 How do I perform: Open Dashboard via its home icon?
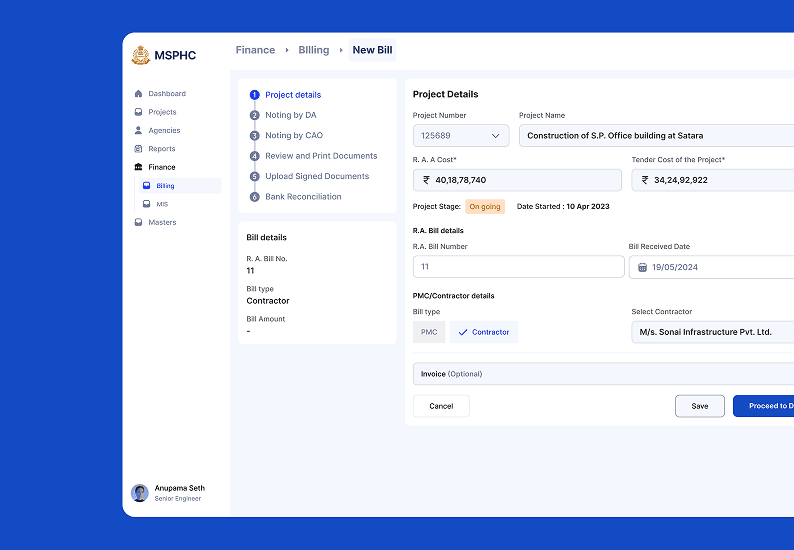coord(138,94)
